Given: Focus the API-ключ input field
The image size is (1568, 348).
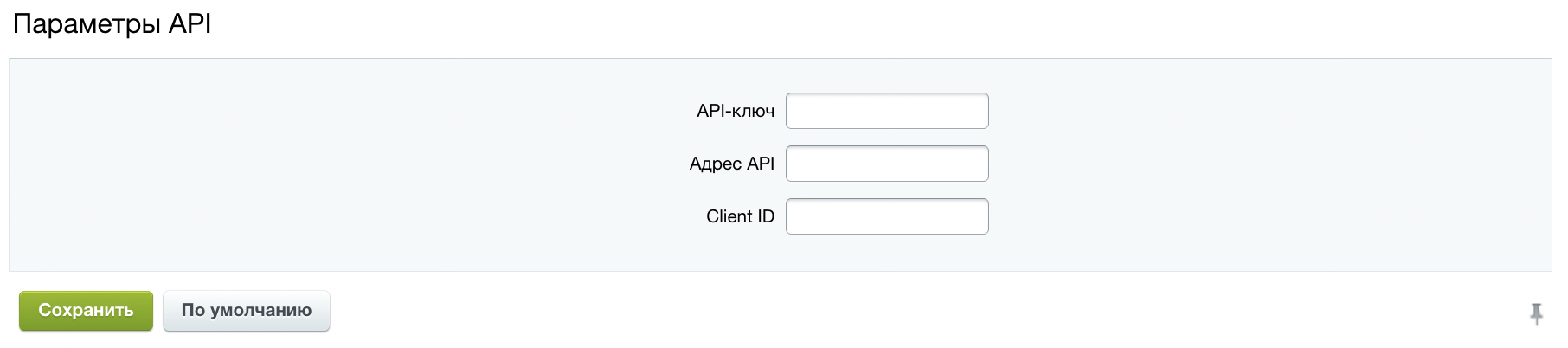Looking at the screenshot, I should click(887, 111).
